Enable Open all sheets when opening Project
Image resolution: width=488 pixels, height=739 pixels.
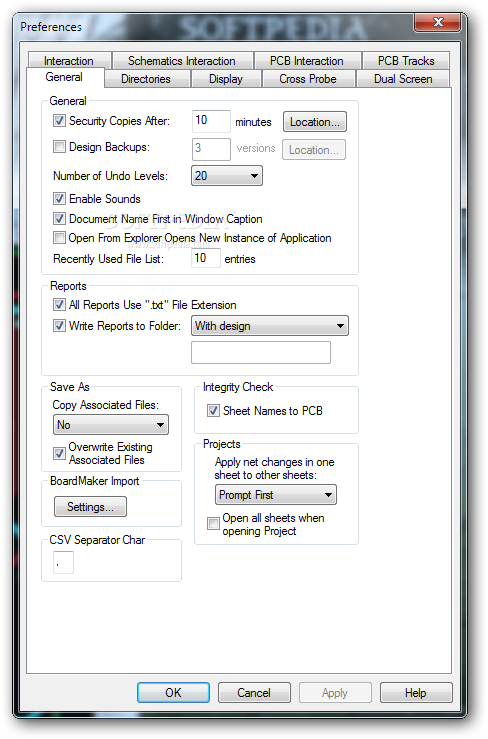(x=213, y=523)
